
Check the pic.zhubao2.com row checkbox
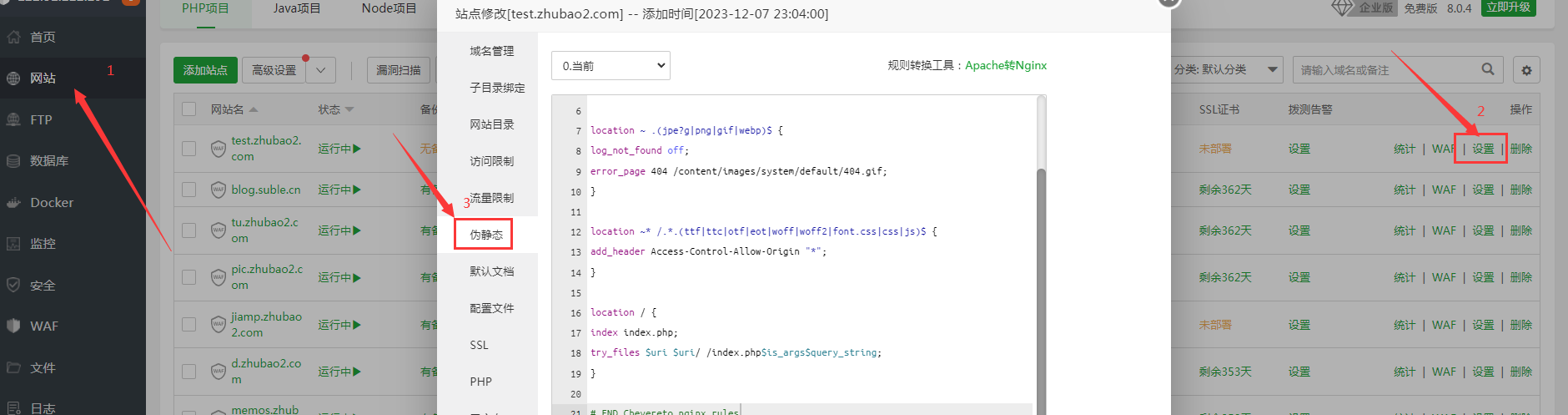pos(189,277)
